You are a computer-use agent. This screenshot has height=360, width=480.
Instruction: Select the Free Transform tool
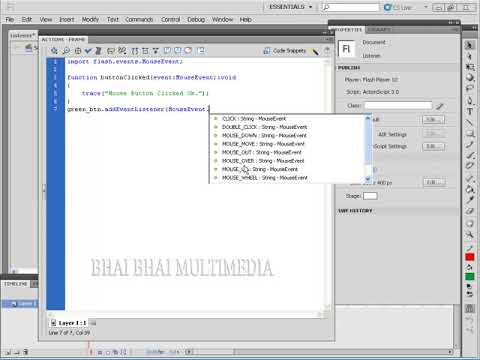pyautogui.click(x=470, y=67)
